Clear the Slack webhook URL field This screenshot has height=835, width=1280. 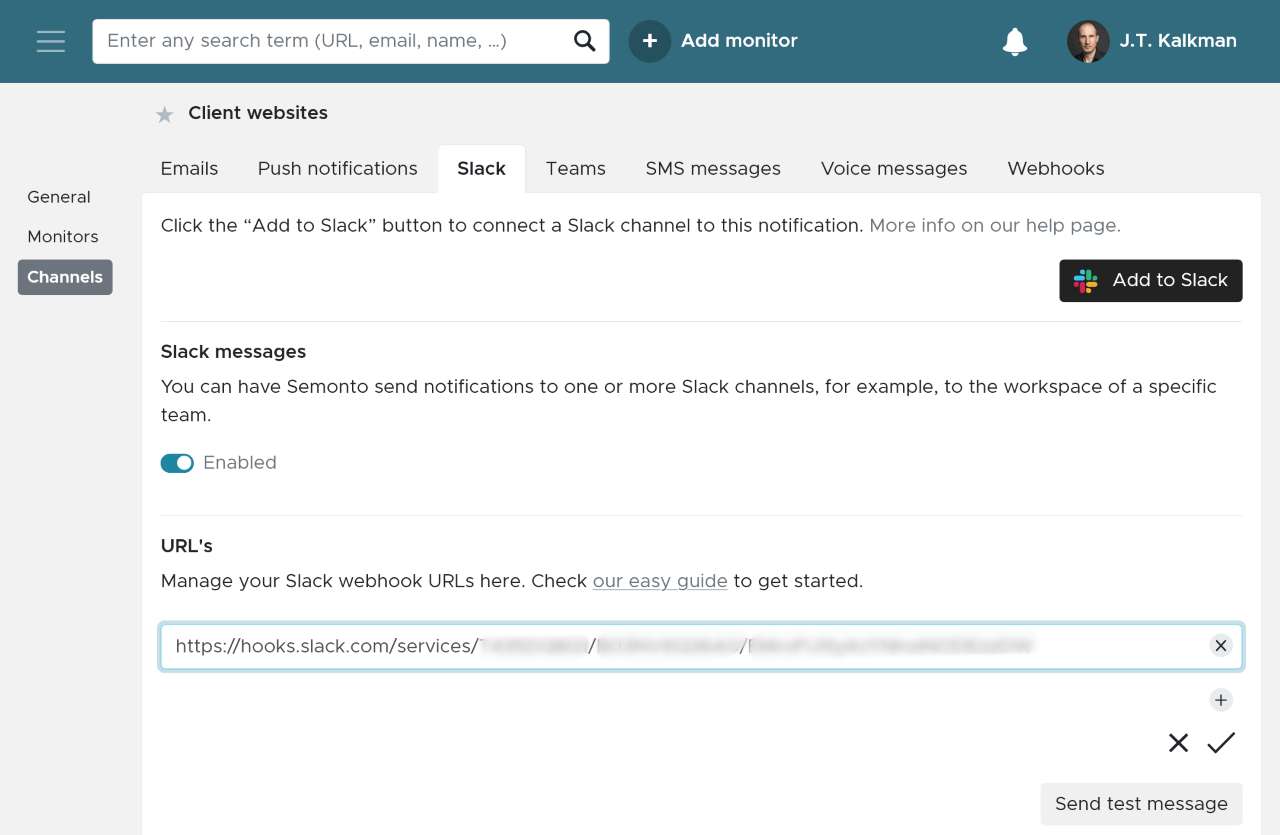pos(1221,646)
